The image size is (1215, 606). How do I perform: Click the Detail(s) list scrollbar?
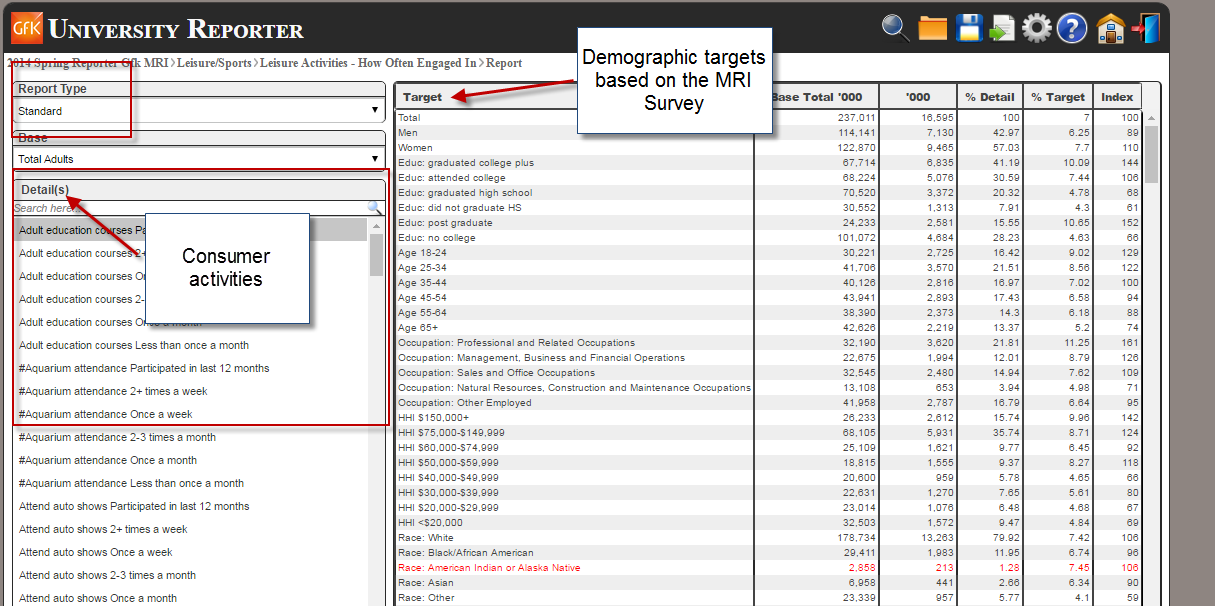[x=376, y=255]
